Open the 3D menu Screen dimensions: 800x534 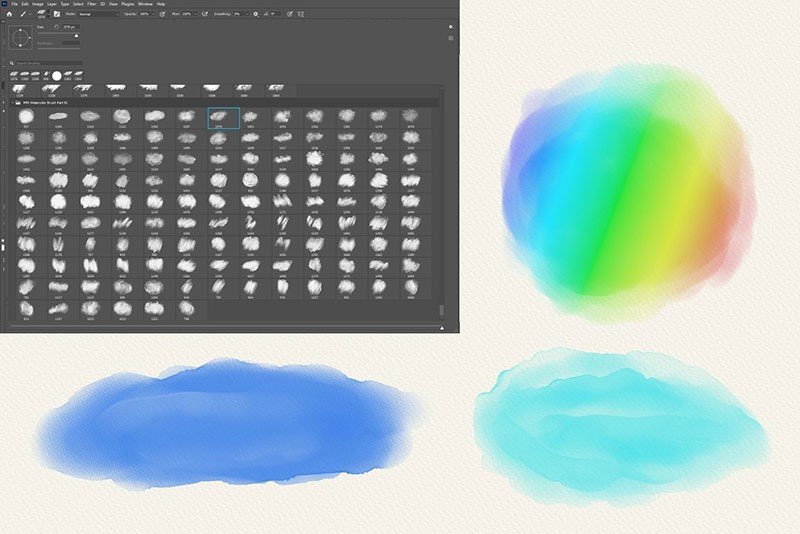click(x=103, y=4)
